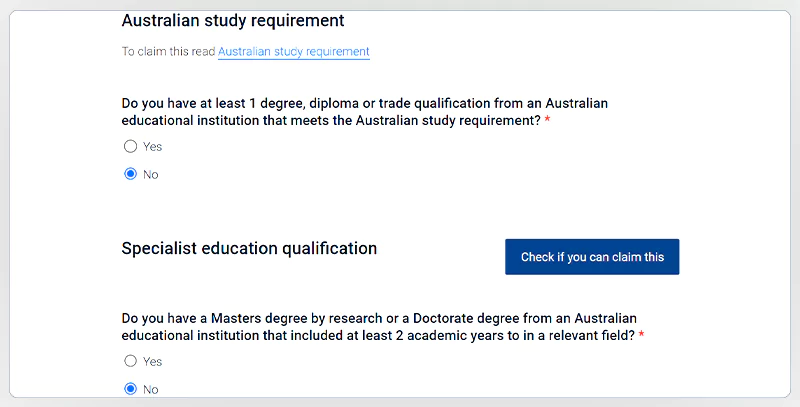Click blank white area right of the claim button
Image resolution: width=800 pixels, height=407 pixels.
(x=735, y=257)
